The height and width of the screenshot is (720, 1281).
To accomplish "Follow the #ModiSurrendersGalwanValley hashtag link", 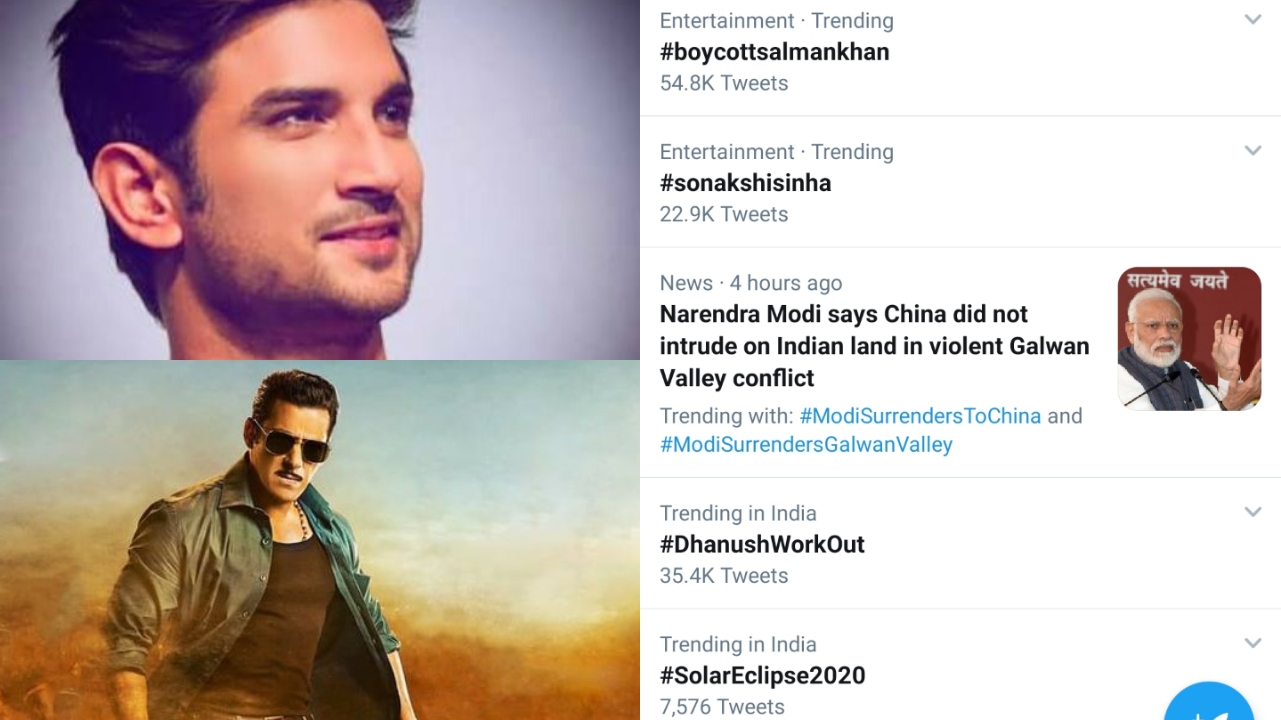I will [x=806, y=445].
